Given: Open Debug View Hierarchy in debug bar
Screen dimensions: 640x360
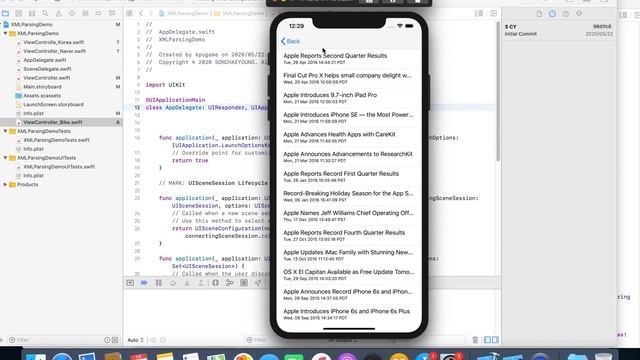Looking at the screenshot, I should [x=216, y=282].
